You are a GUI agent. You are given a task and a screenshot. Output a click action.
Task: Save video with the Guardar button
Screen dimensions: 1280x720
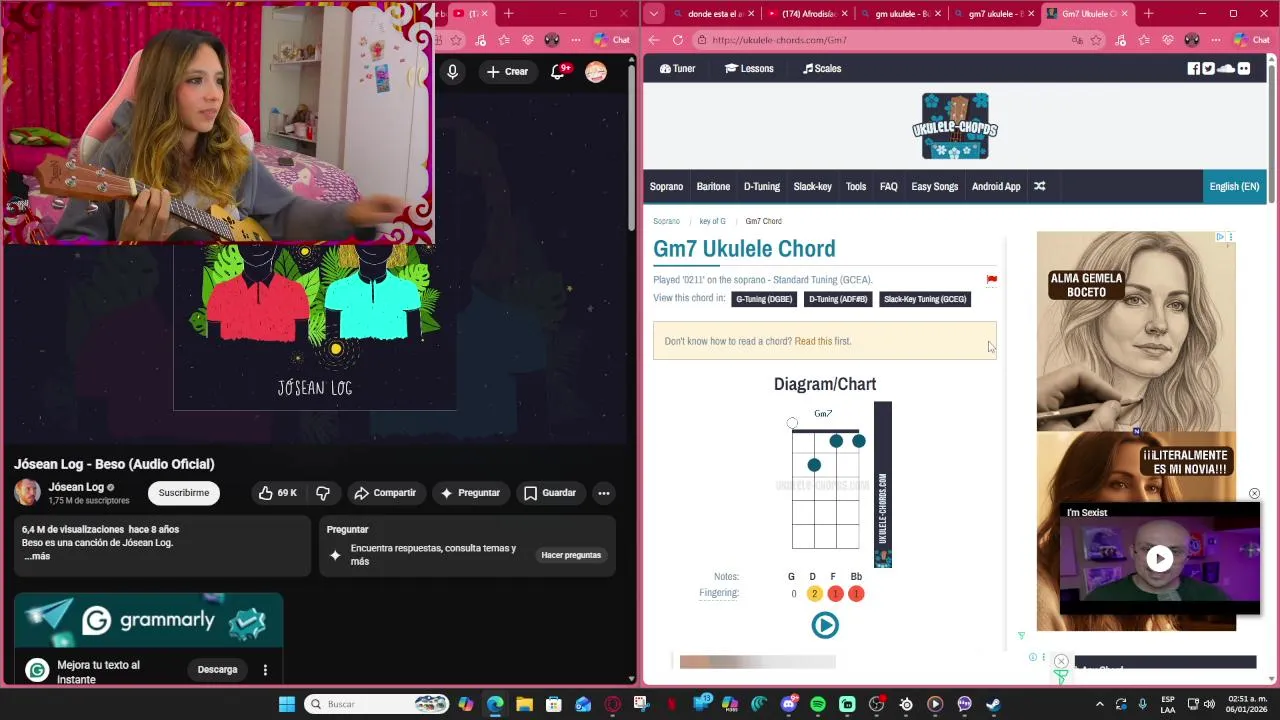[x=550, y=493]
